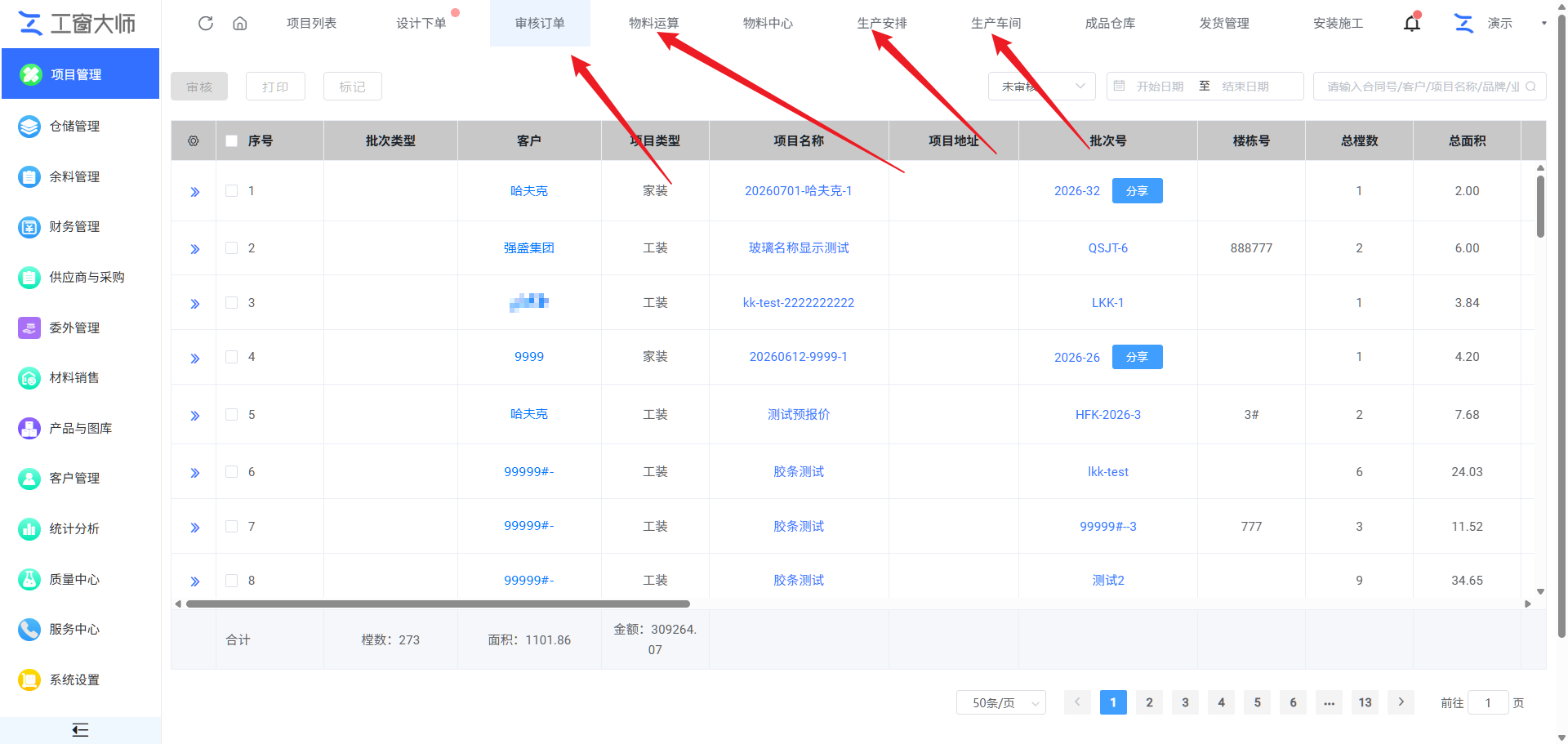Click the search magnifier icon in search box

[1530, 87]
